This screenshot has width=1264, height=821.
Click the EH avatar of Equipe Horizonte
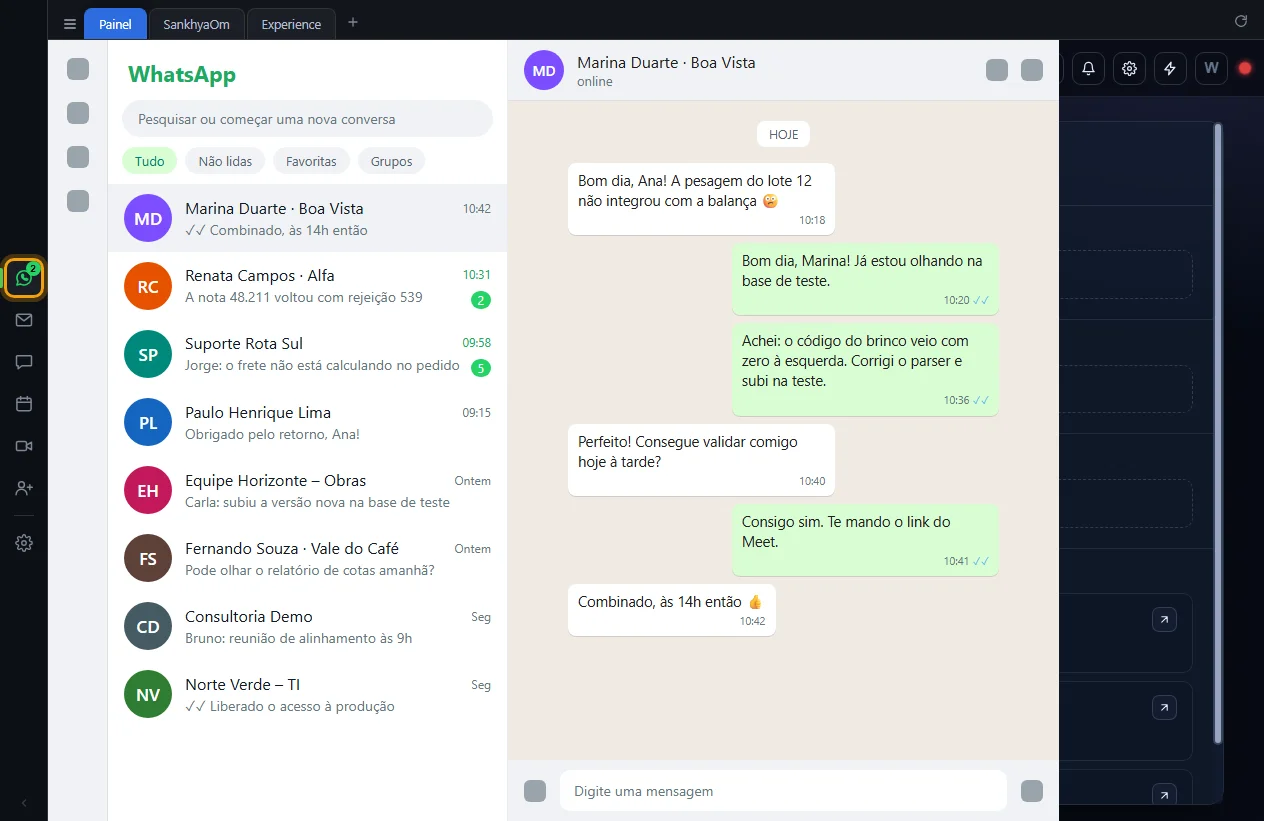(x=148, y=490)
